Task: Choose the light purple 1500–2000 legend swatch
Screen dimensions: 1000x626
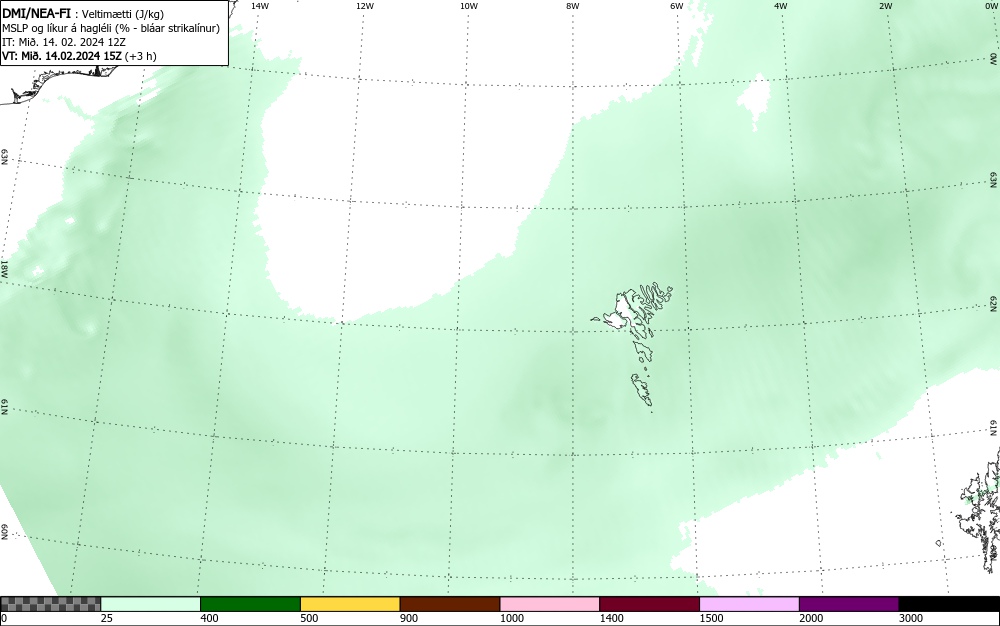Action: 749,604
